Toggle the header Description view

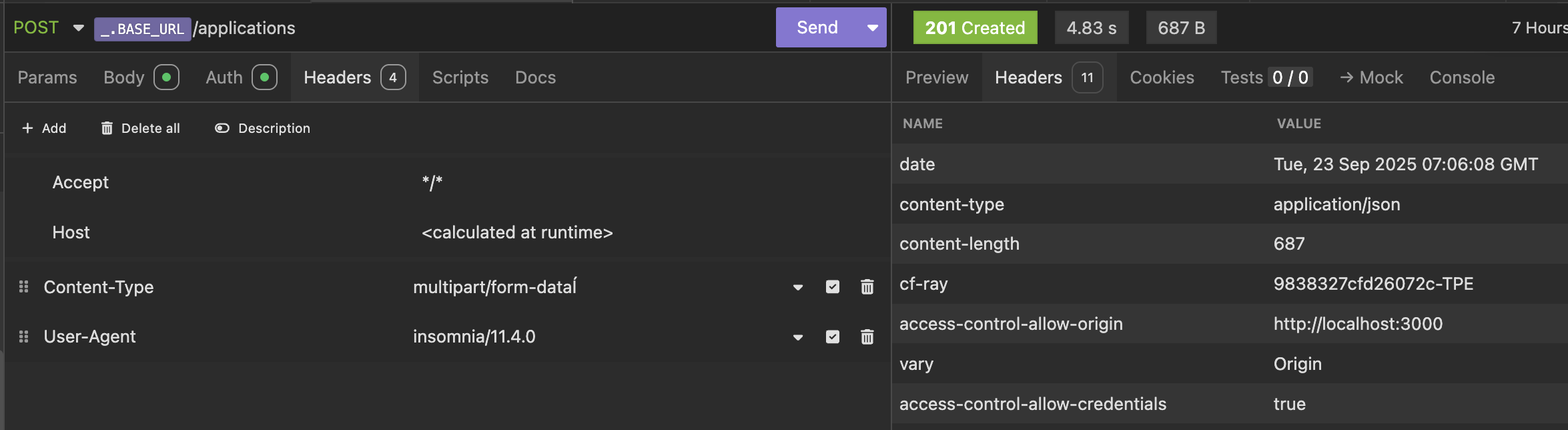click(222, 128)
